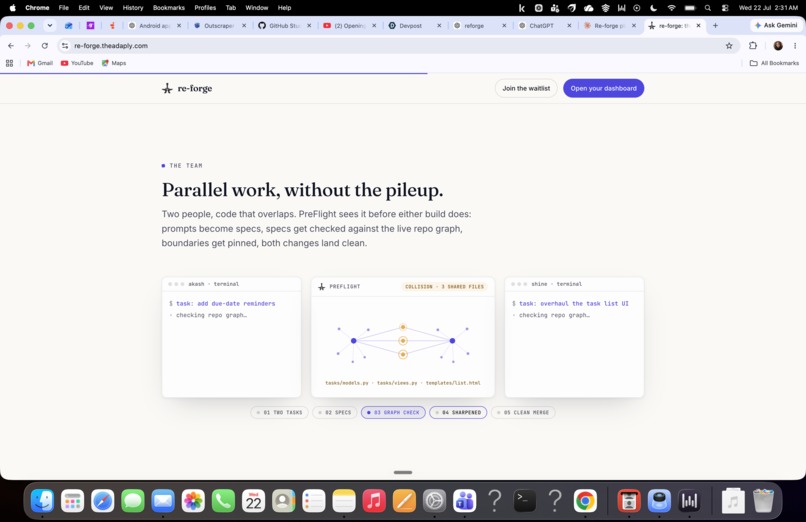This screenshot has width=806, height=522.
Task: Open the Gmail bookmark
Action: (x=40, y=63)
